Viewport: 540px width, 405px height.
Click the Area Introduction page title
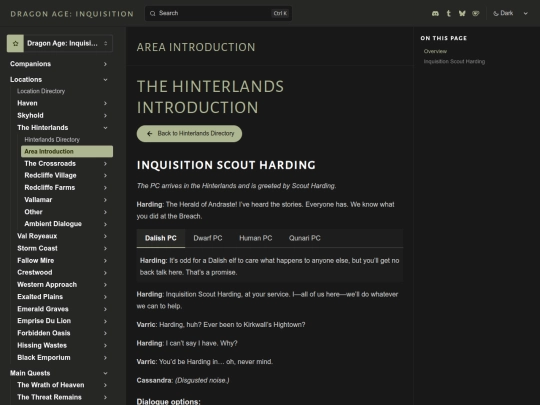pyautogui.click(x=196, y=47)
